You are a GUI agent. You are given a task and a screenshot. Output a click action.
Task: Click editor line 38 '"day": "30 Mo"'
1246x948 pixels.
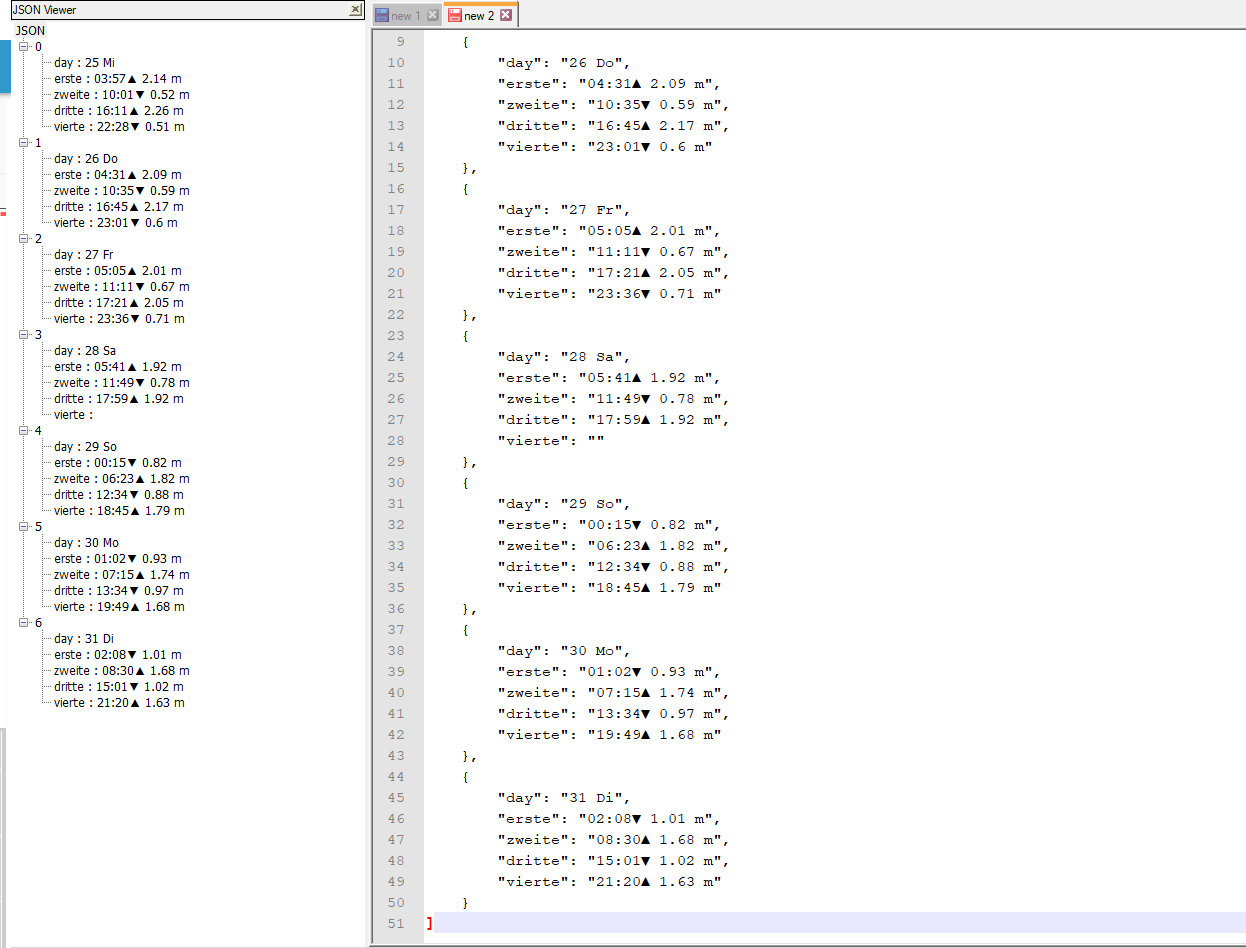(564, 651)
